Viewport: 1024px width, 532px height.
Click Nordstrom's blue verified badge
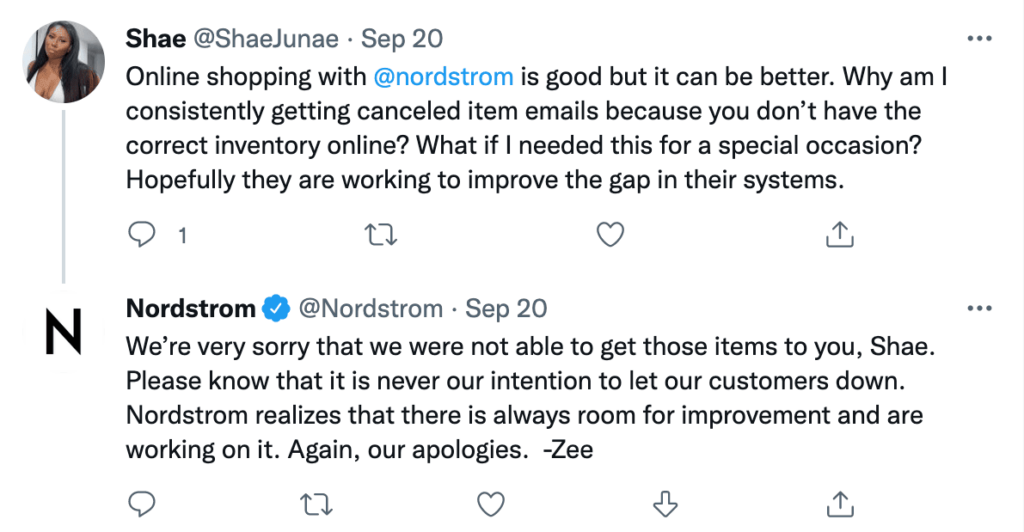click(276, 309)
